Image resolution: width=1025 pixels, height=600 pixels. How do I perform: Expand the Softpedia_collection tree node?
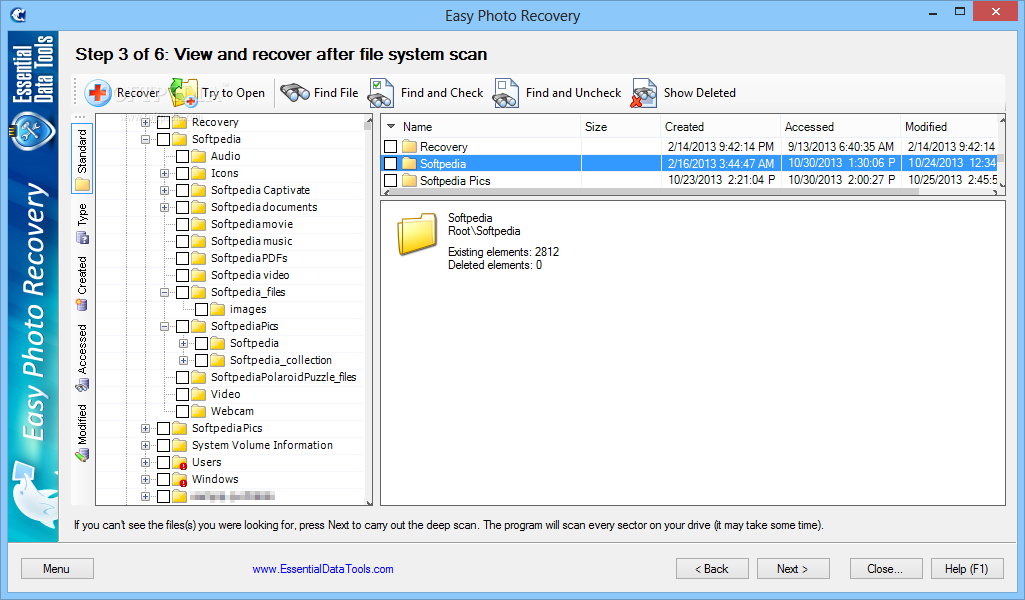pyautogui.click(x=184, y=360)
